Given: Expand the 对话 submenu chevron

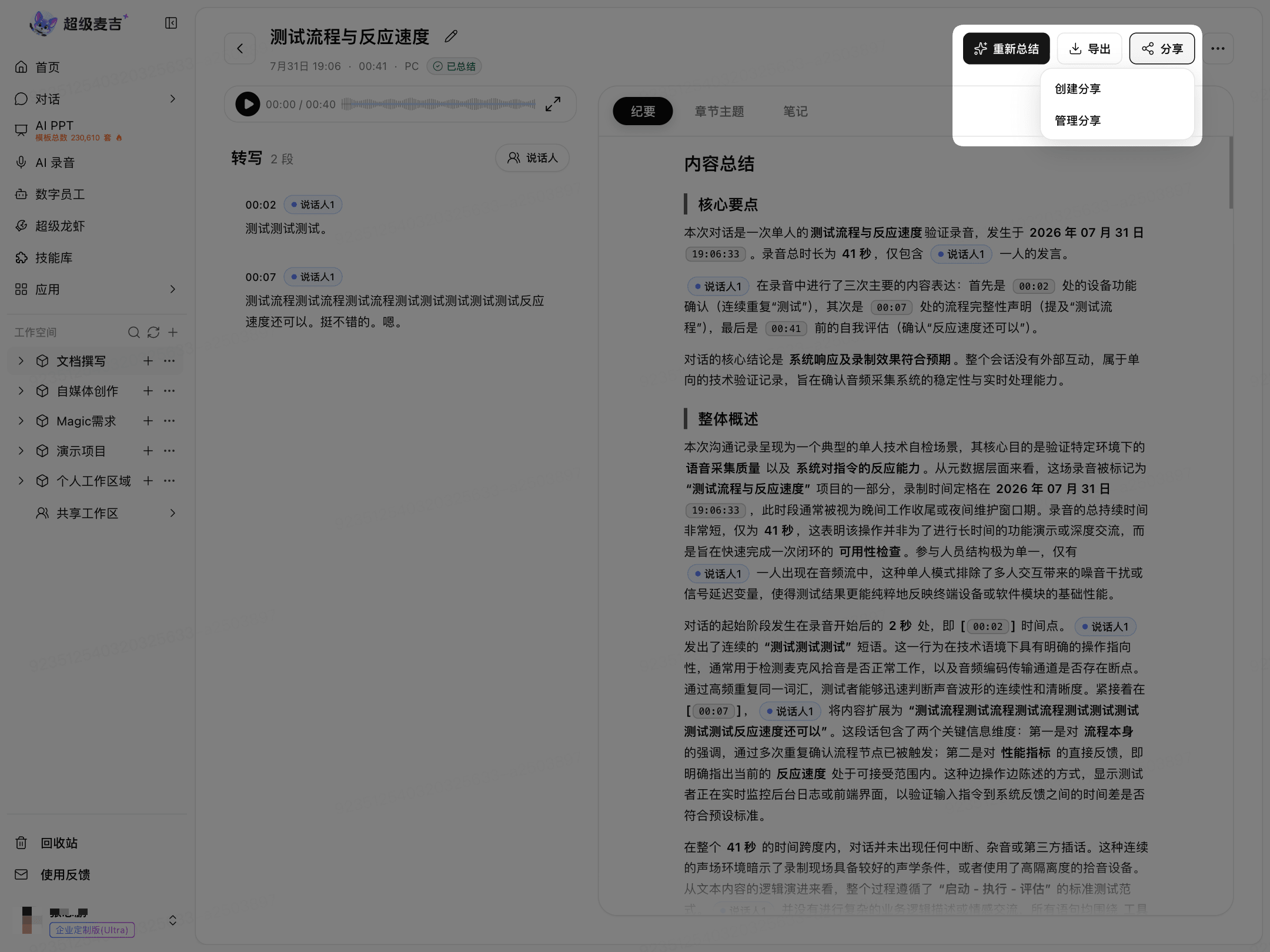Looking at the screenshot, I should pos(172,99).
